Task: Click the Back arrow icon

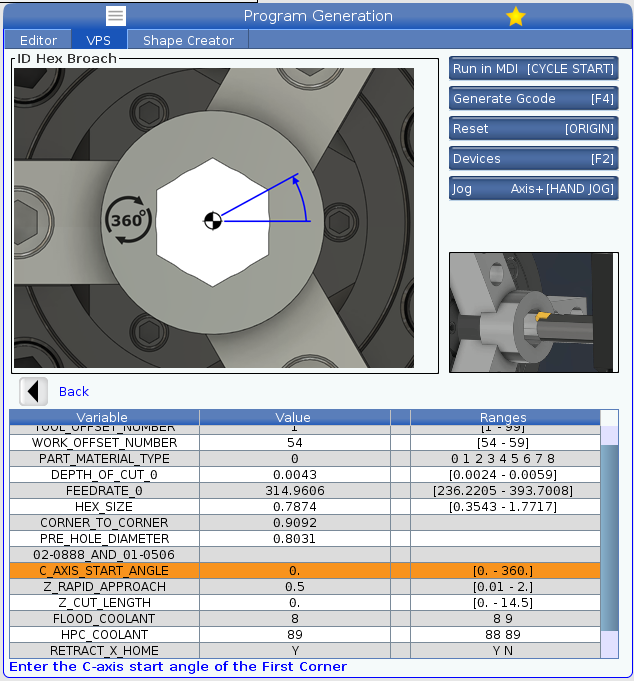Action: tap(33, 392)
